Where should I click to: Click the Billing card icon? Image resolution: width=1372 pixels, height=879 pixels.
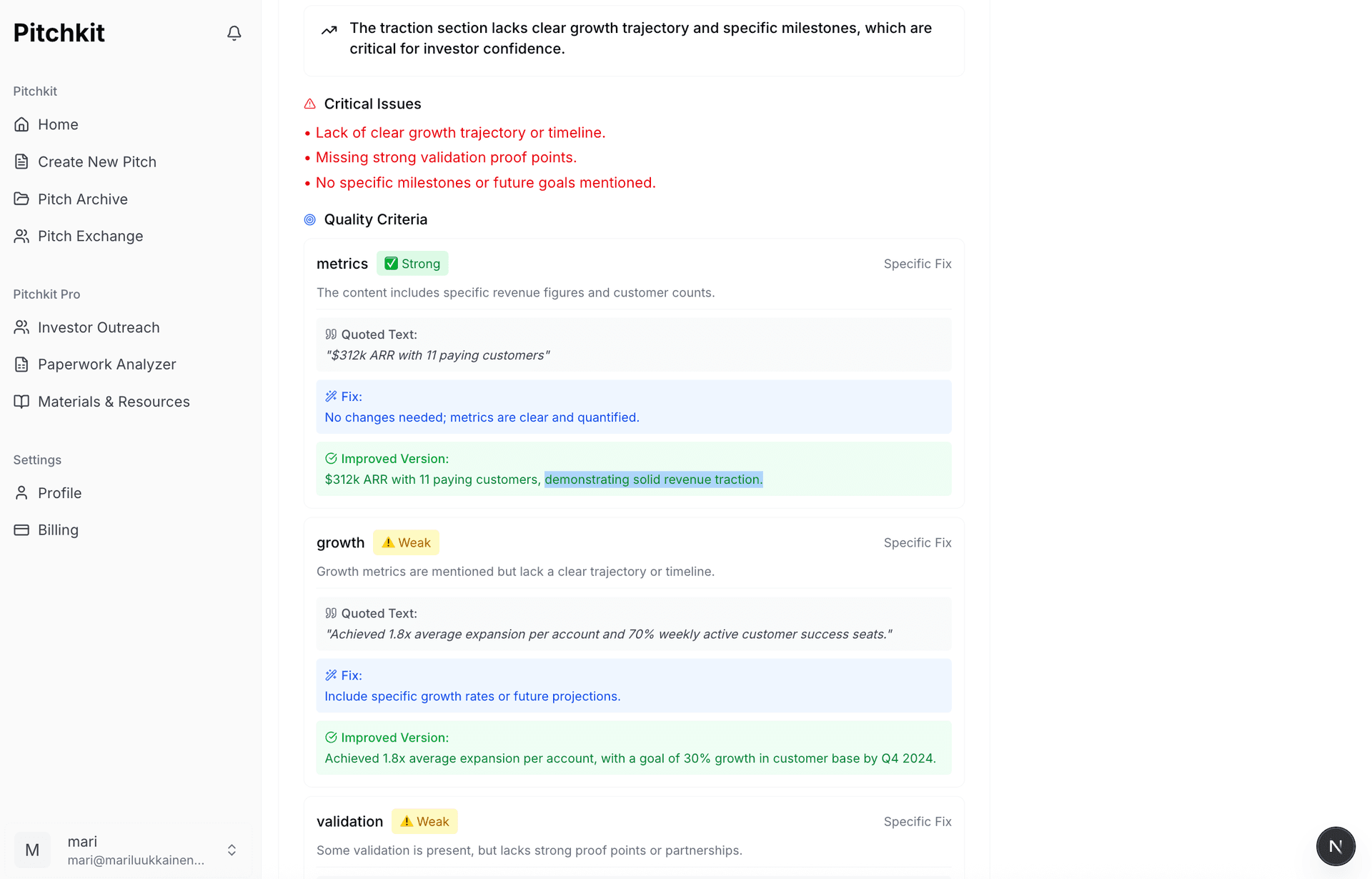coord(21,530)
